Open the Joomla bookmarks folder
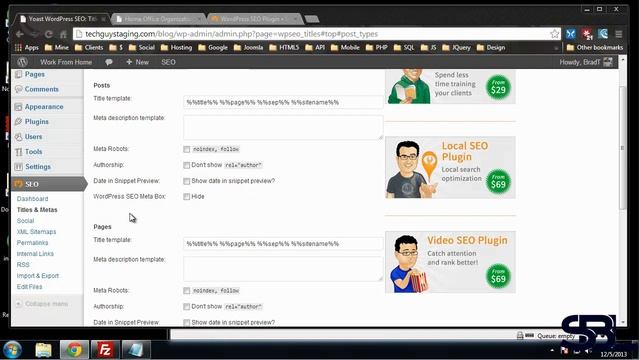 [249, 48]
